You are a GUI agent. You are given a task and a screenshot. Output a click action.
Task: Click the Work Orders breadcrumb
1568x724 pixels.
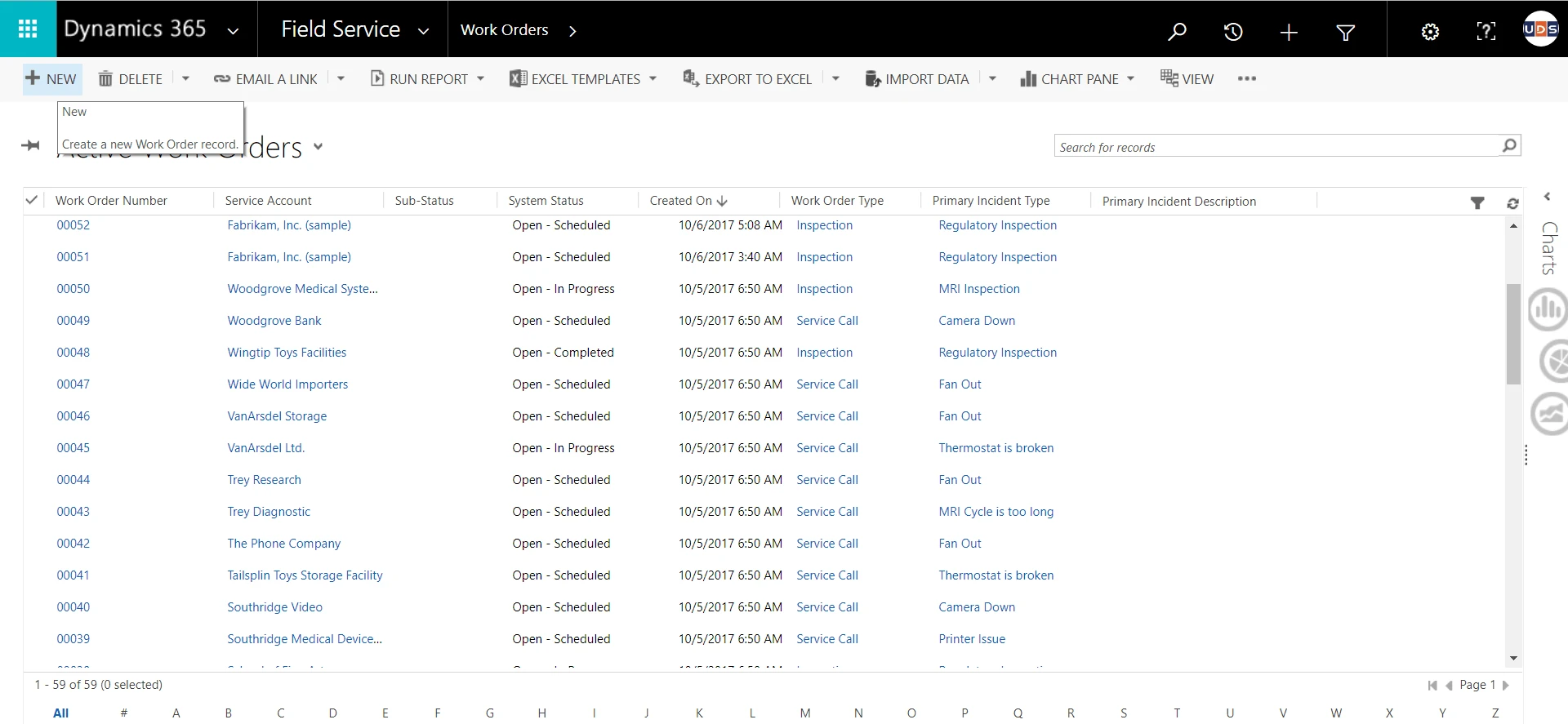click(504, 30)
